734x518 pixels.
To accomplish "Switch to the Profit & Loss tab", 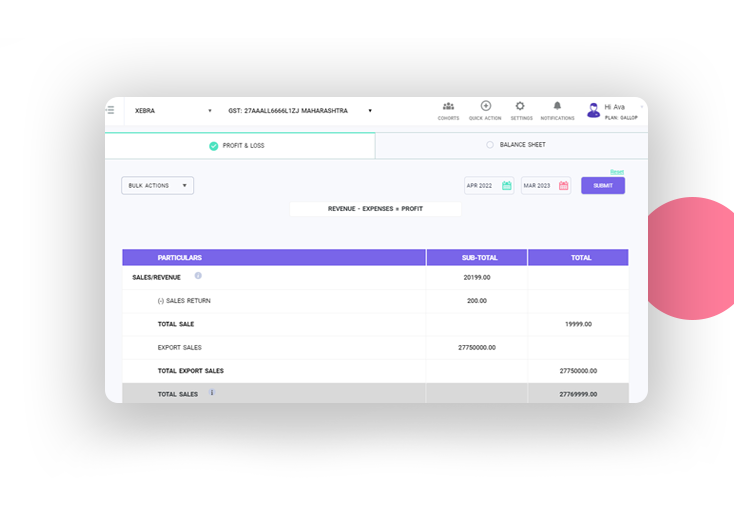I will (240, 146).
